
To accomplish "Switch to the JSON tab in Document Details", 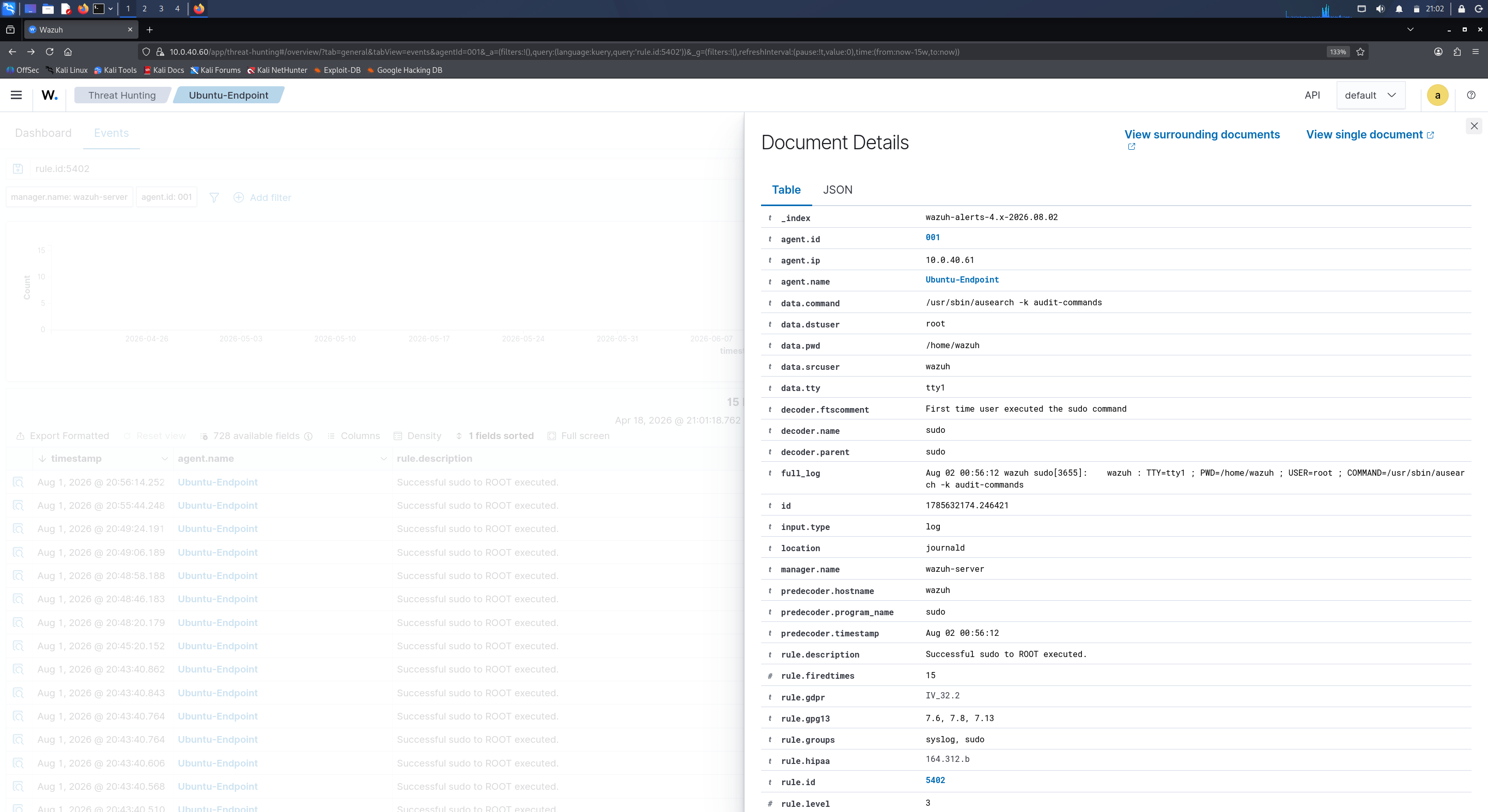I will coord(838,190).
